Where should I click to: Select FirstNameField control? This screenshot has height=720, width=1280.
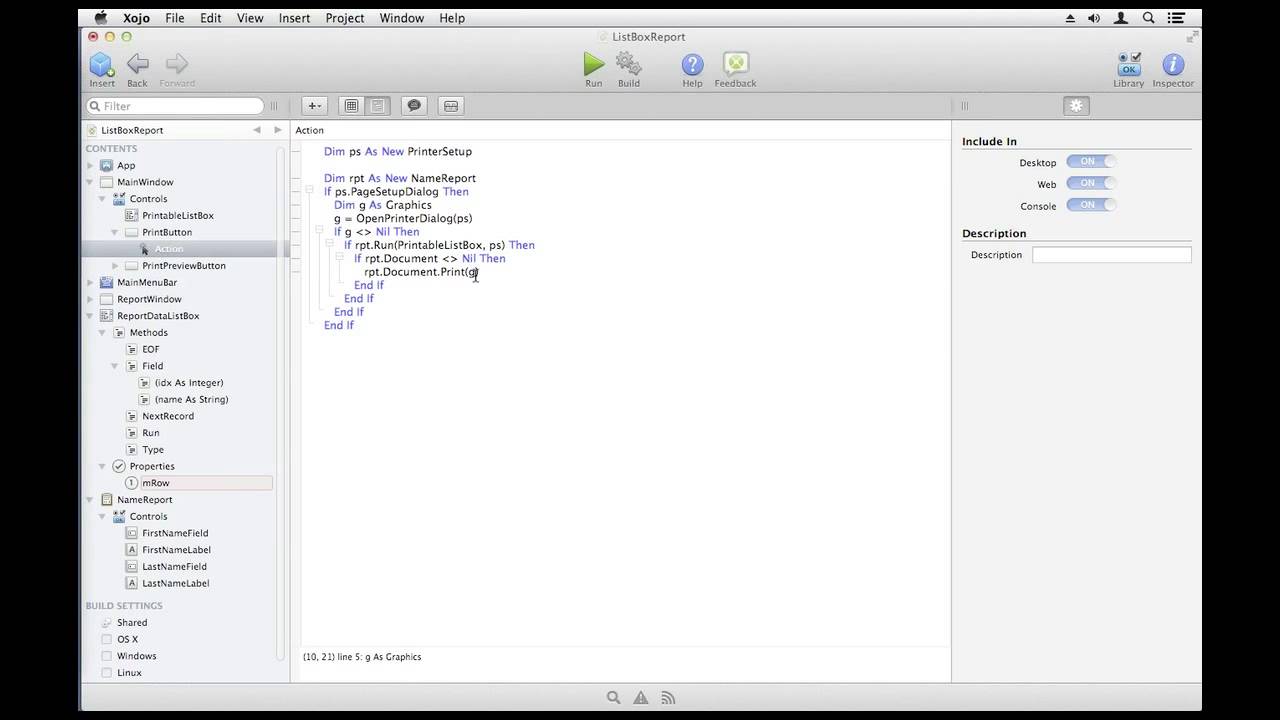coord(175,533)
